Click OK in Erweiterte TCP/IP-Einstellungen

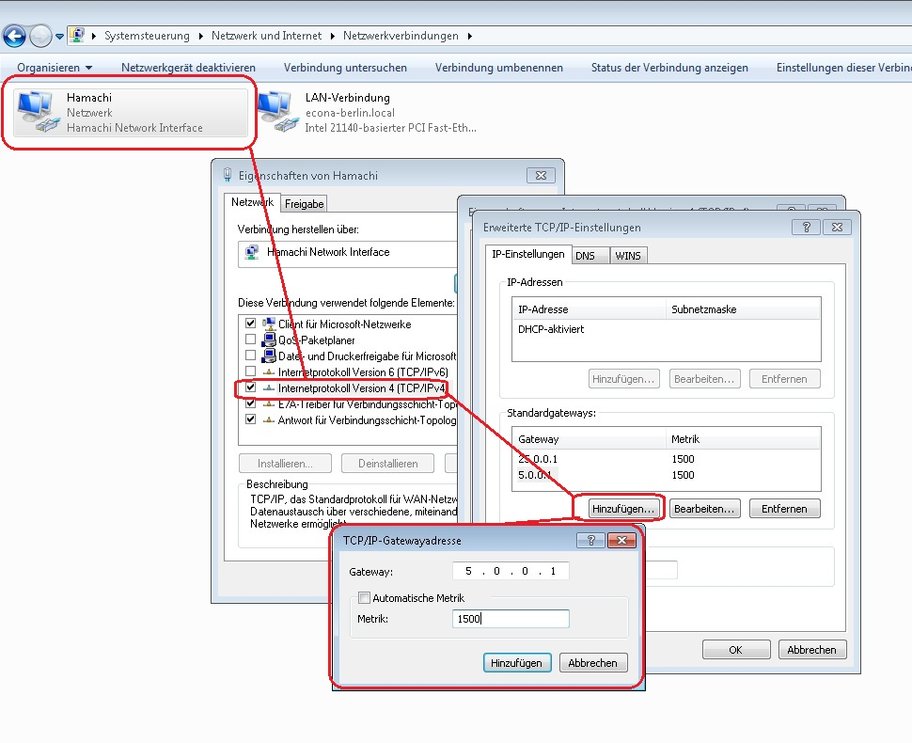(736, 650)
